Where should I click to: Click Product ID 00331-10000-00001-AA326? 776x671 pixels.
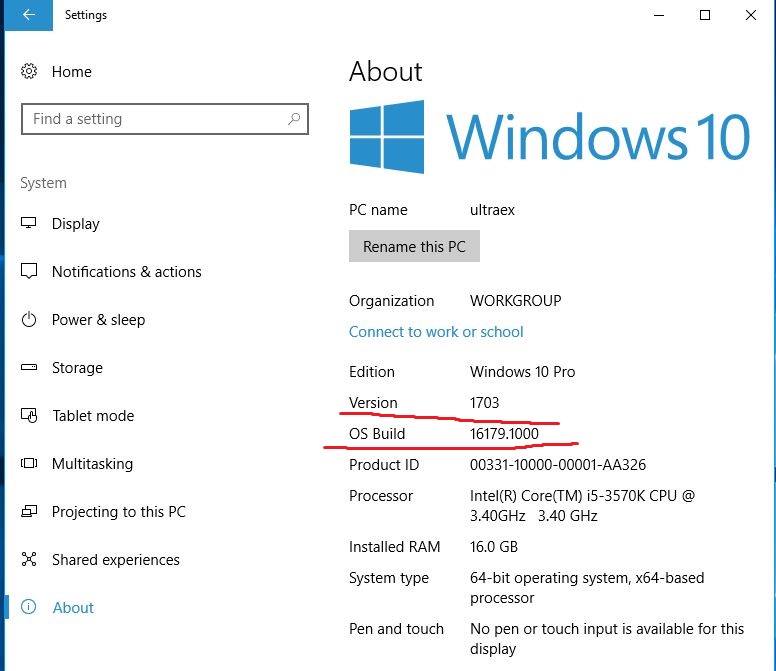point(558,465)
